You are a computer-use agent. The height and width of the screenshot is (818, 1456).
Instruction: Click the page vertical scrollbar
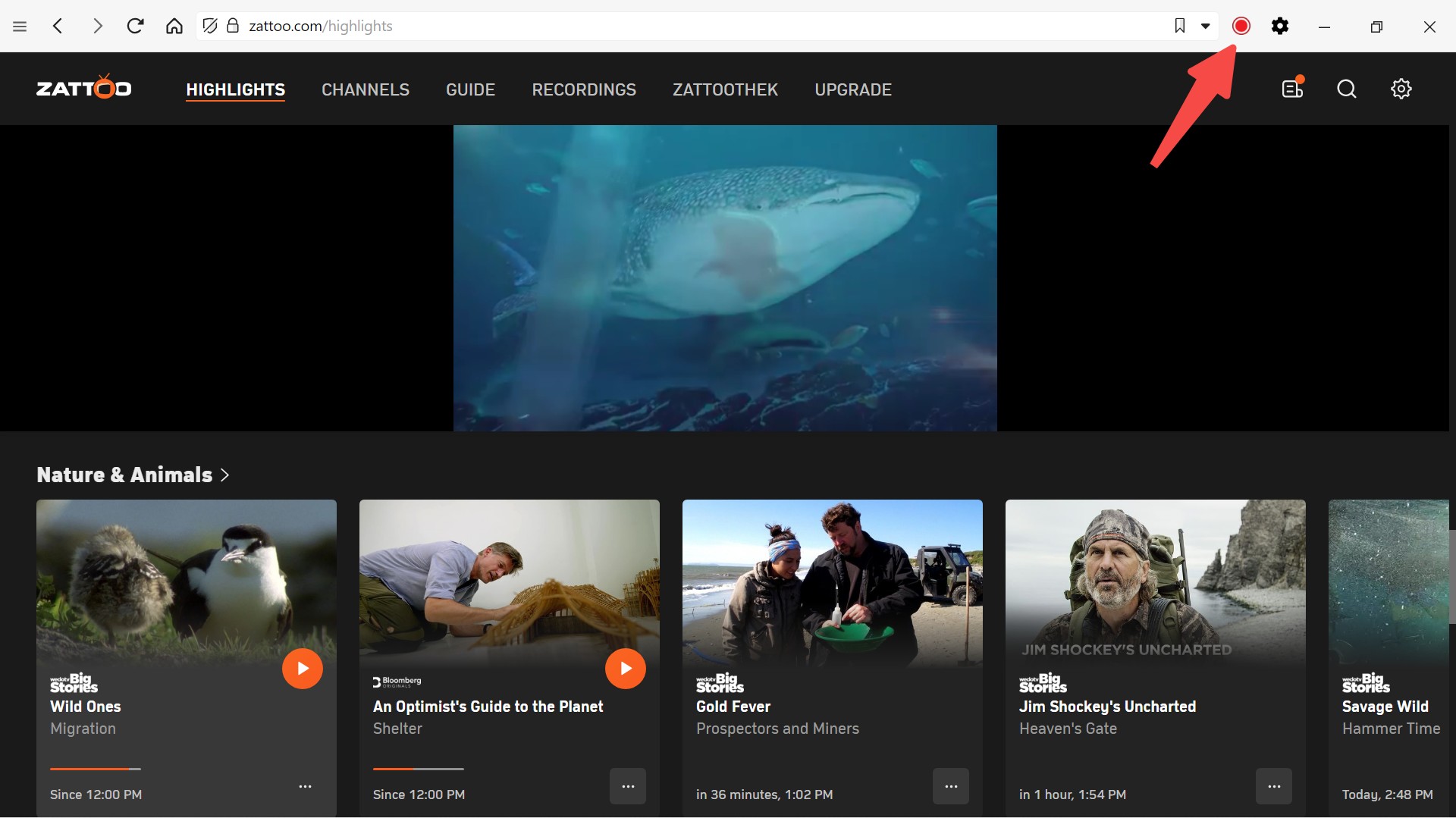point(1452,576)
